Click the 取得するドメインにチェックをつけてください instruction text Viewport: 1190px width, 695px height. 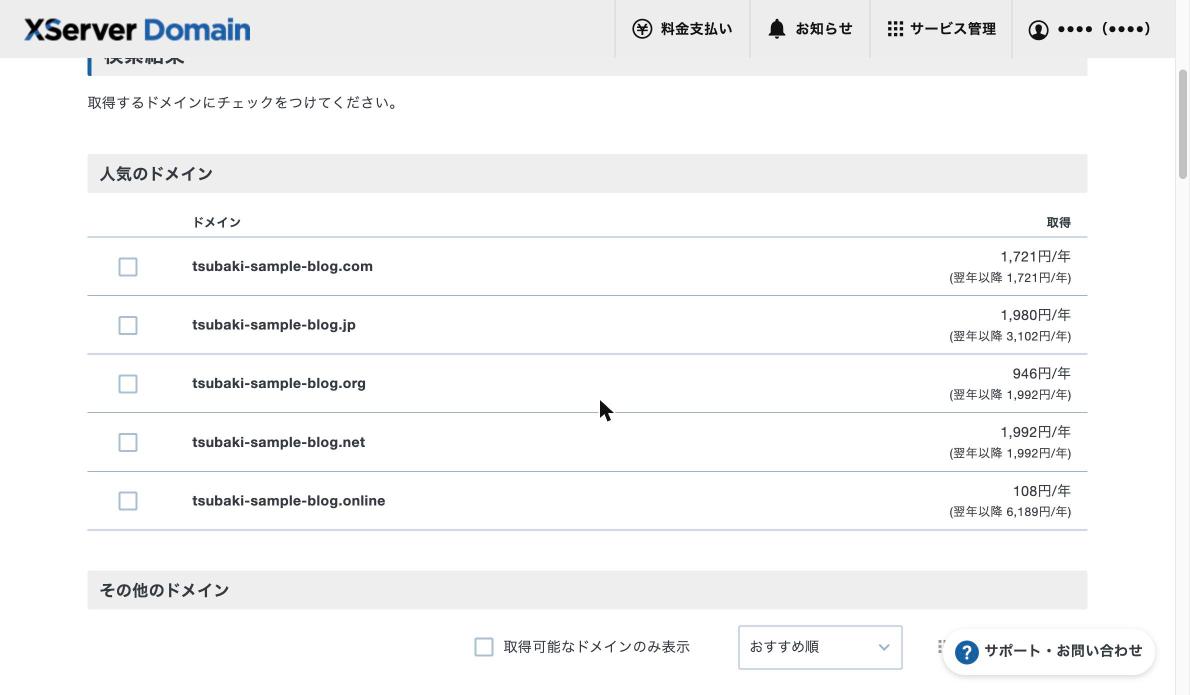[x=244, y=102]
